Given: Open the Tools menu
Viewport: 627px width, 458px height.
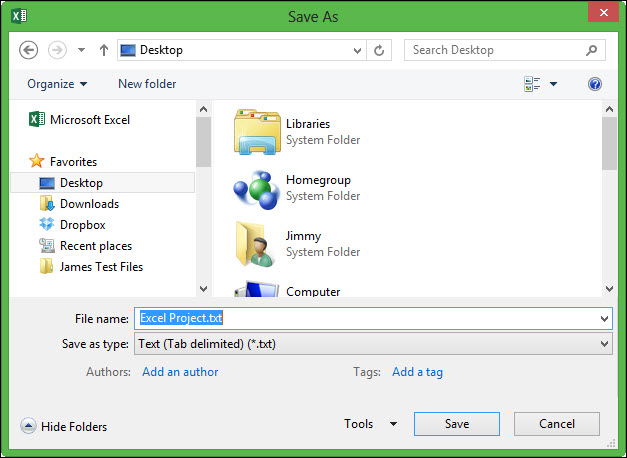Looking at the screenshot, I should (x=369, y=424).
